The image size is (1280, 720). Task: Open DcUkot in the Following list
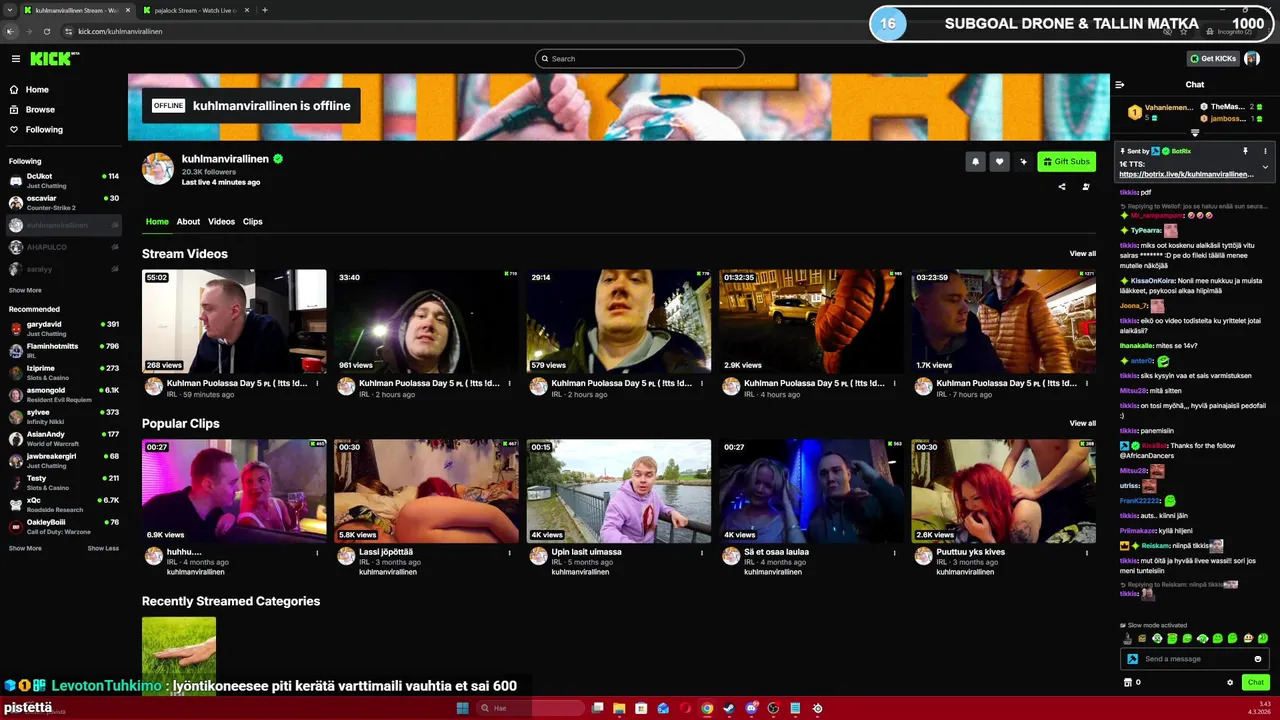click(x=64, y=180)
